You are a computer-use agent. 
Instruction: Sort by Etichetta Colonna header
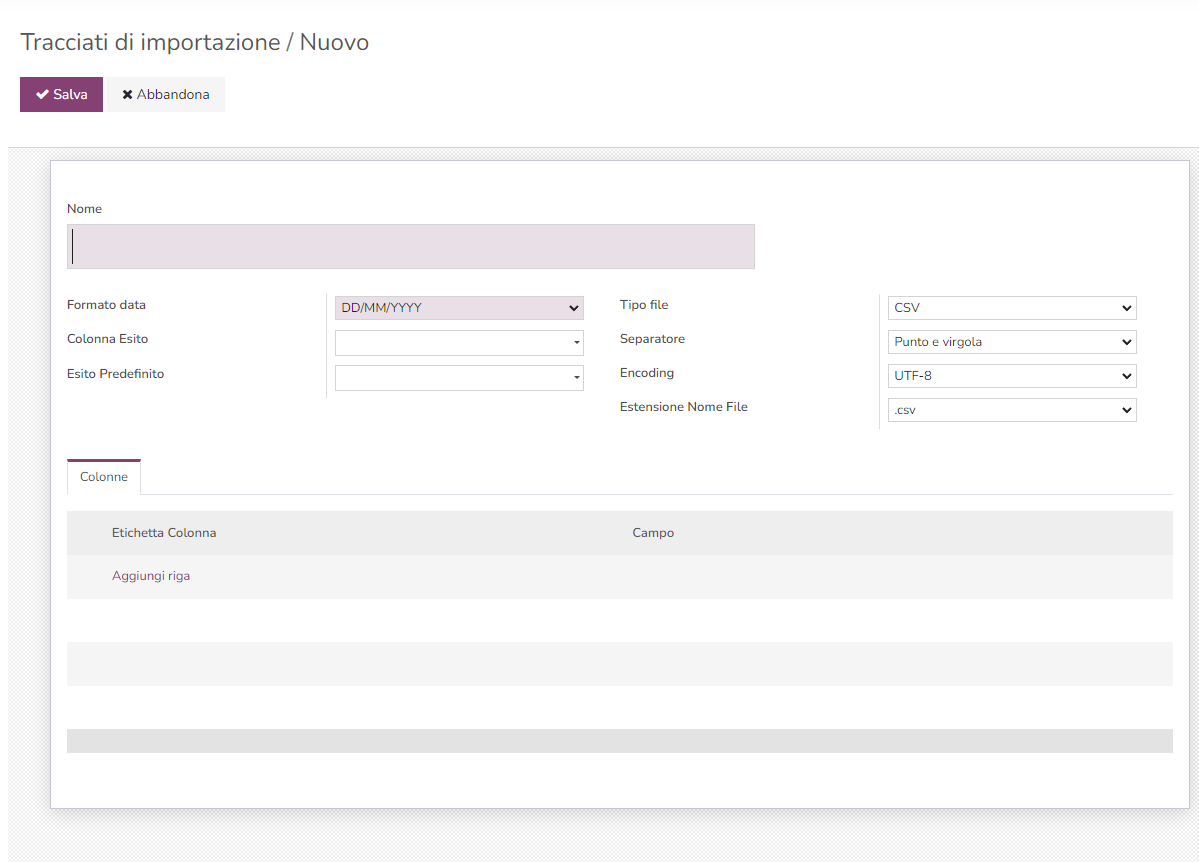coord(164,533)
